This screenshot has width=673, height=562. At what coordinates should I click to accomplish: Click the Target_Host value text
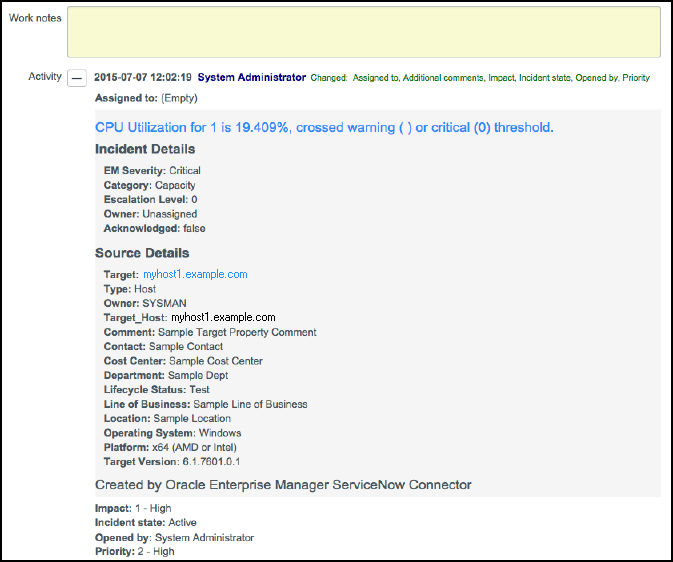click(x=223, y=317)
